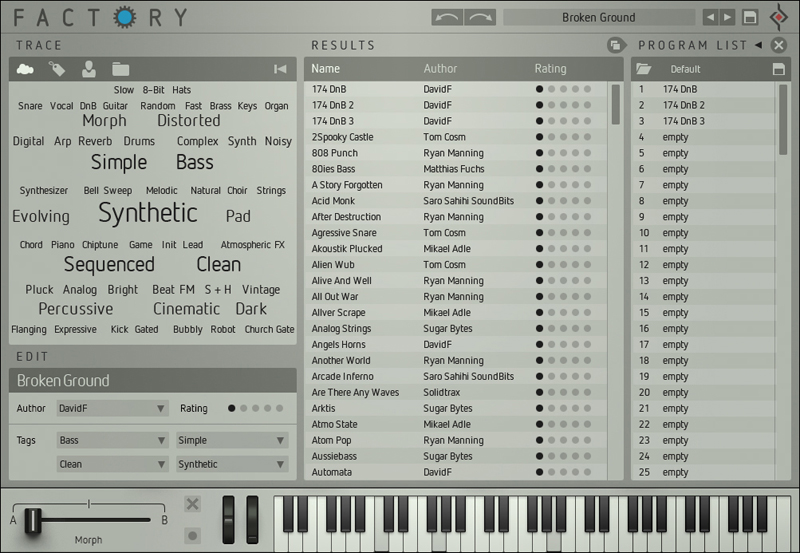The height and width of the screenshot is (553, 800).
Task: Load the Akoustik Plucked preset
Action: tap(455, 248)
